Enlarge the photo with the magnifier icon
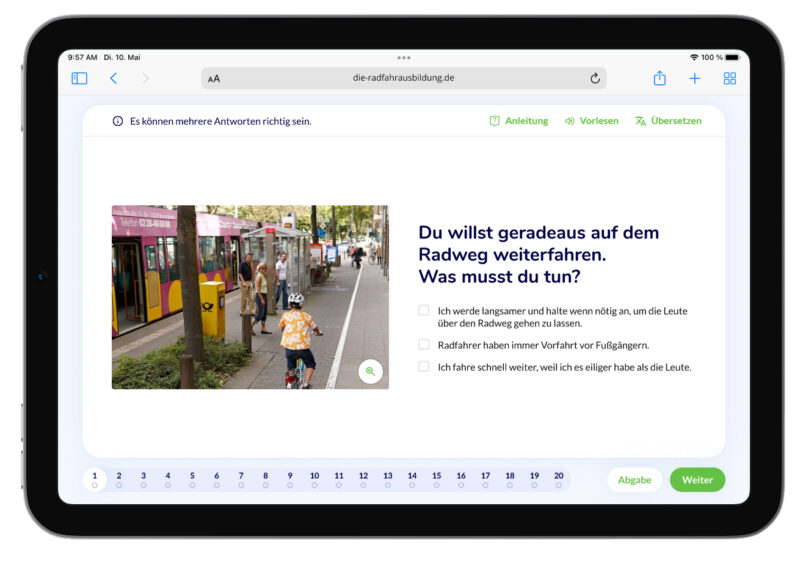The width and height of the screenshot is (800, 561). 370,371
